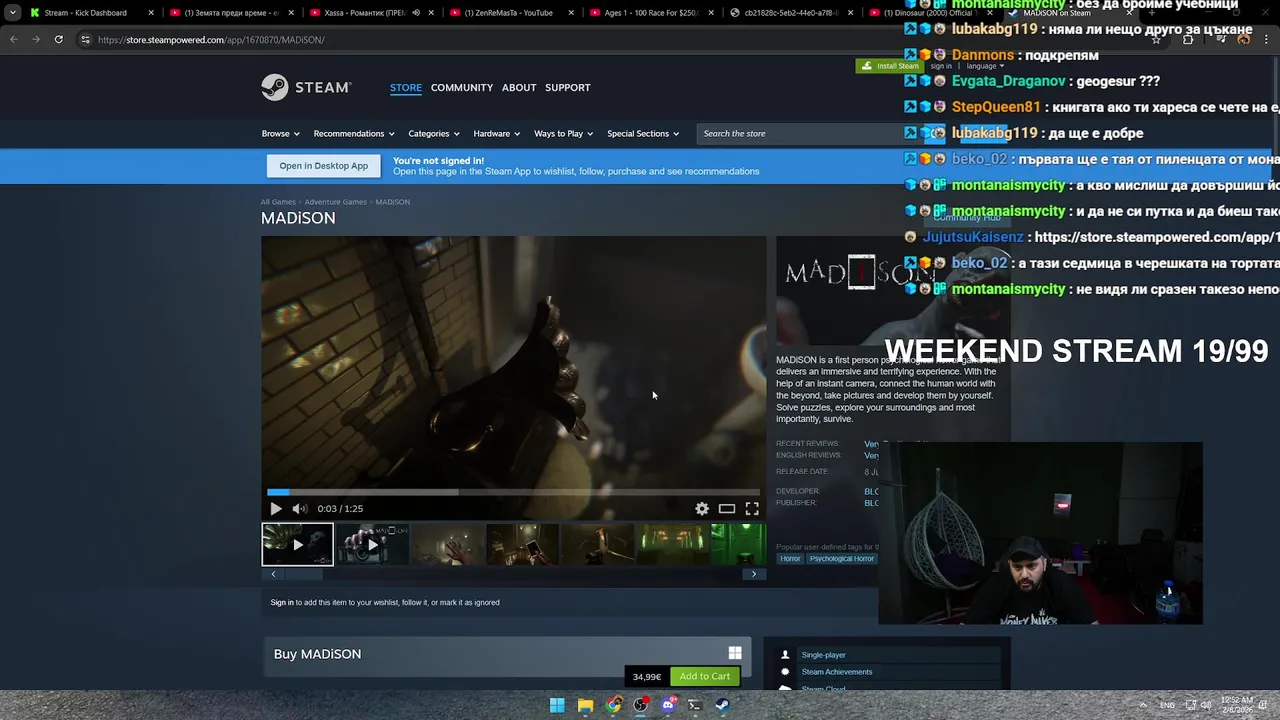Image resolution: width=1280 pixels, height=720 pixels.
Task: Open Steam from the taskbar
Action: coord(722,705)
